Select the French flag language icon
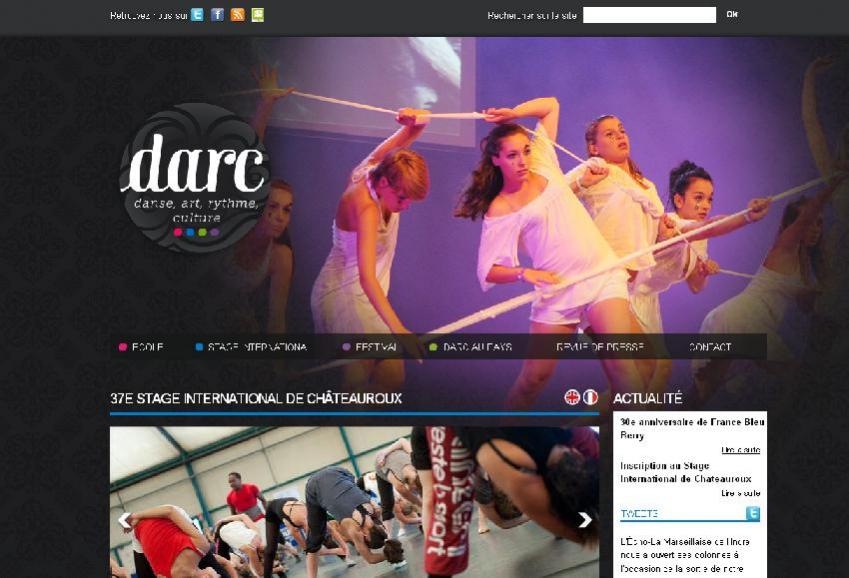 click(x=590, y=397)
